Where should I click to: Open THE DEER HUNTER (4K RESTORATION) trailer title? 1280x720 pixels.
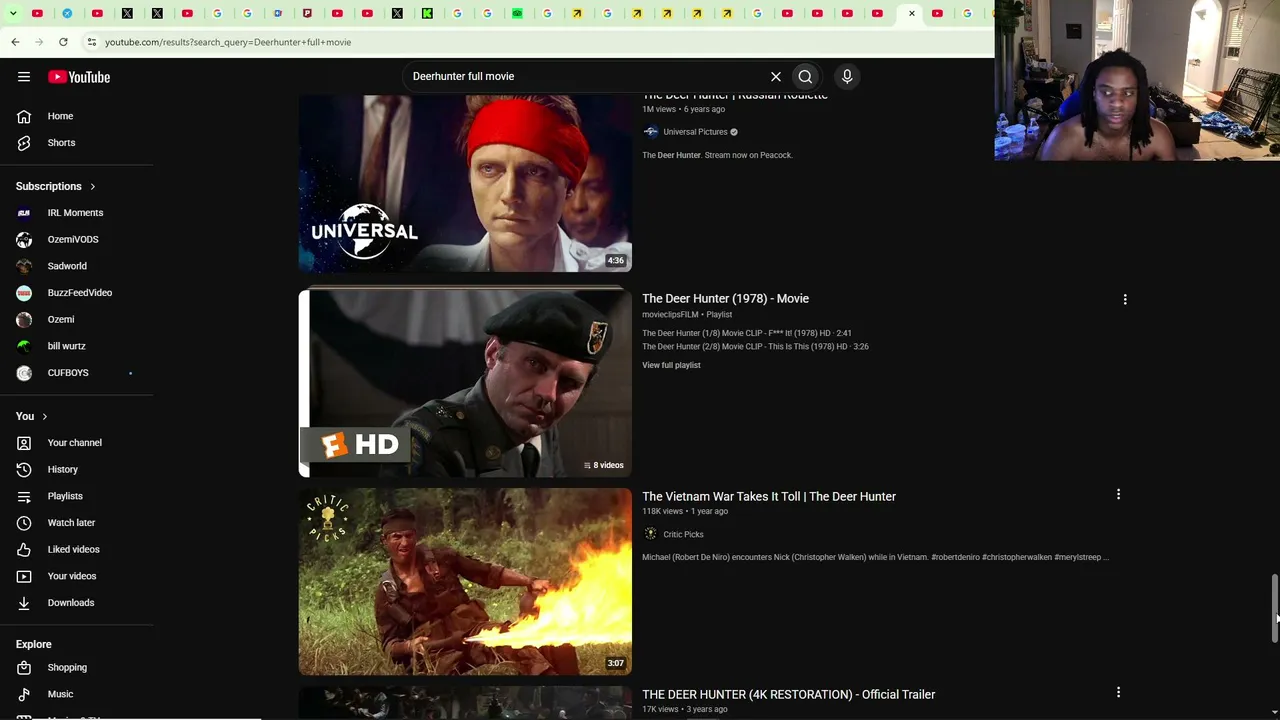(x=788, y=694)
